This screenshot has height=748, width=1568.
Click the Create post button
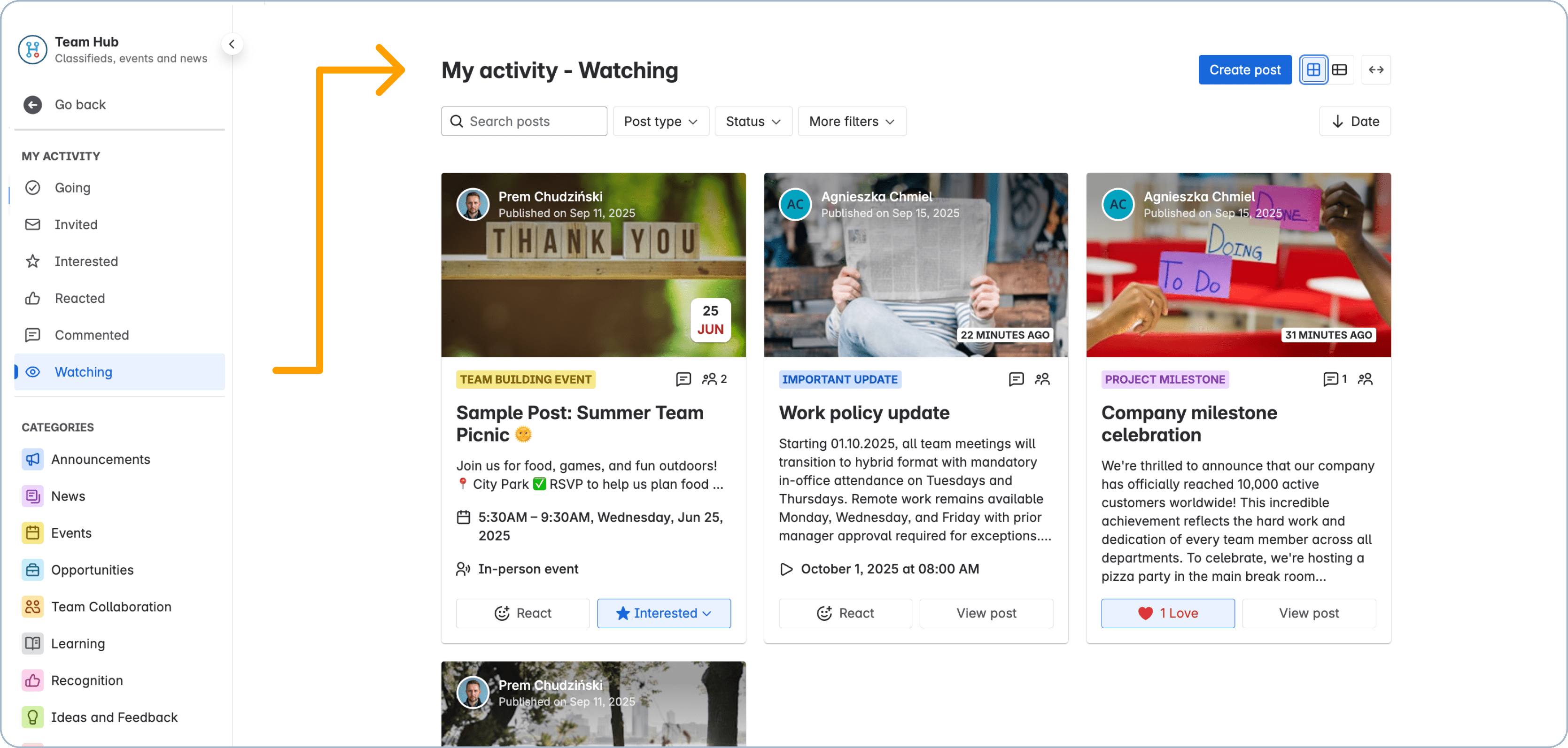pyautogui.click(x=1244, y=69)
